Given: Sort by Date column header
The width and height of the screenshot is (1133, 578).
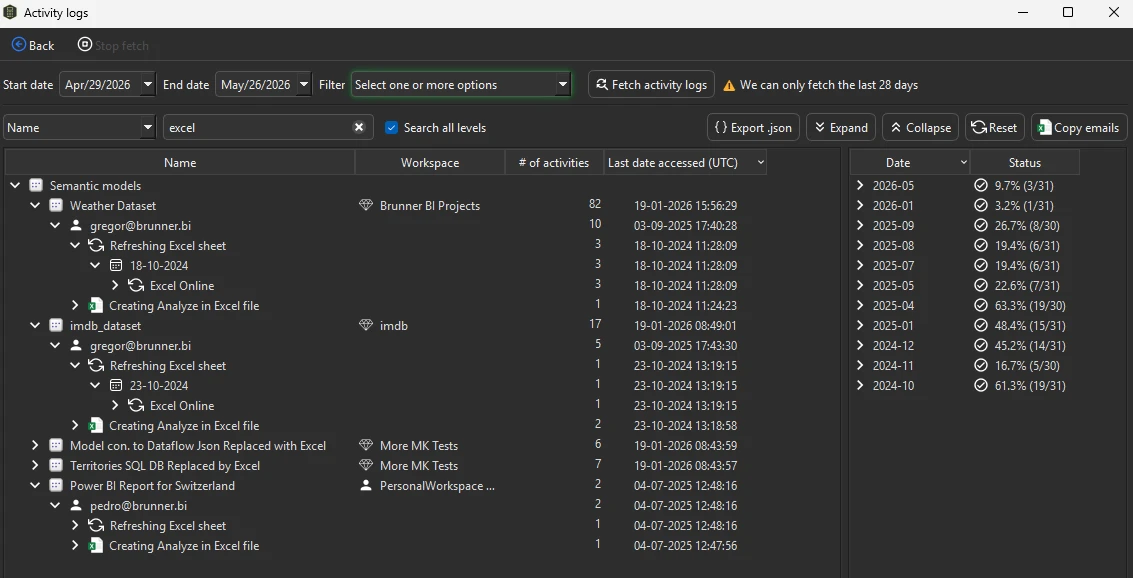Looking at the screenshot, I should click(909, 163).
